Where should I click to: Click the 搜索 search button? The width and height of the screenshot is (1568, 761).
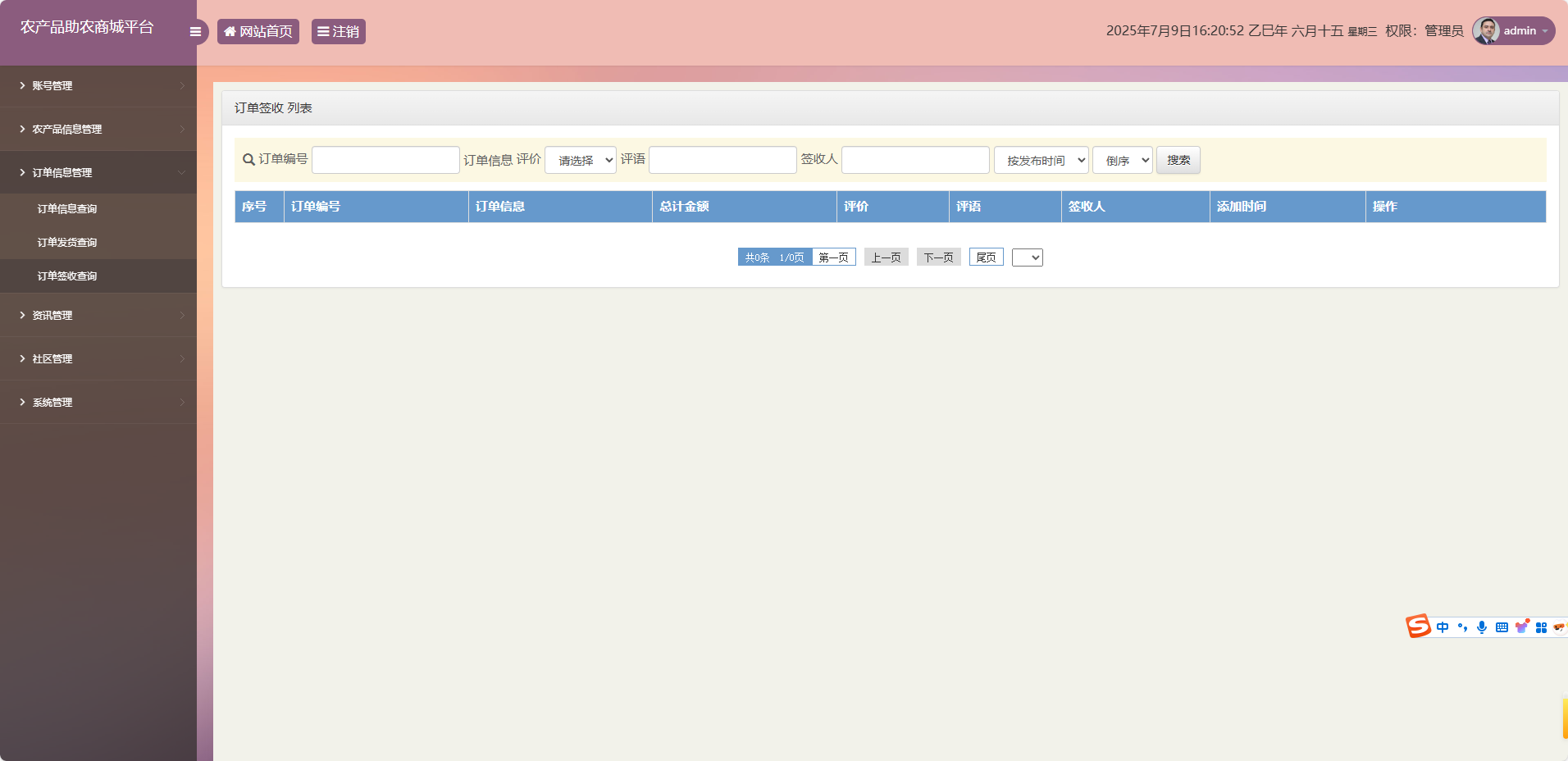point(1178,160)
